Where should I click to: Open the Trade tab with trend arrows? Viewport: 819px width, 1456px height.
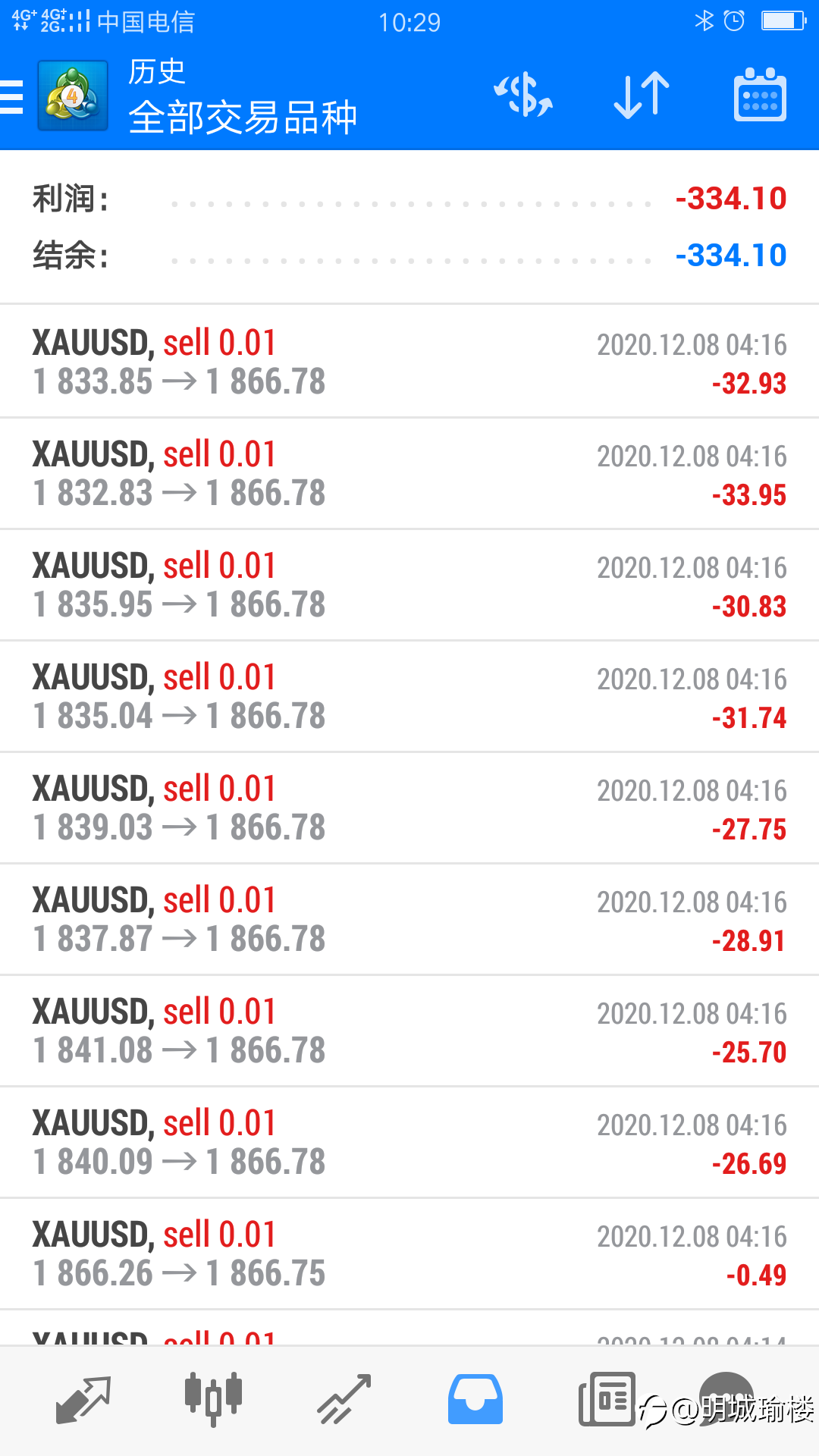(x=344, y=1400)
